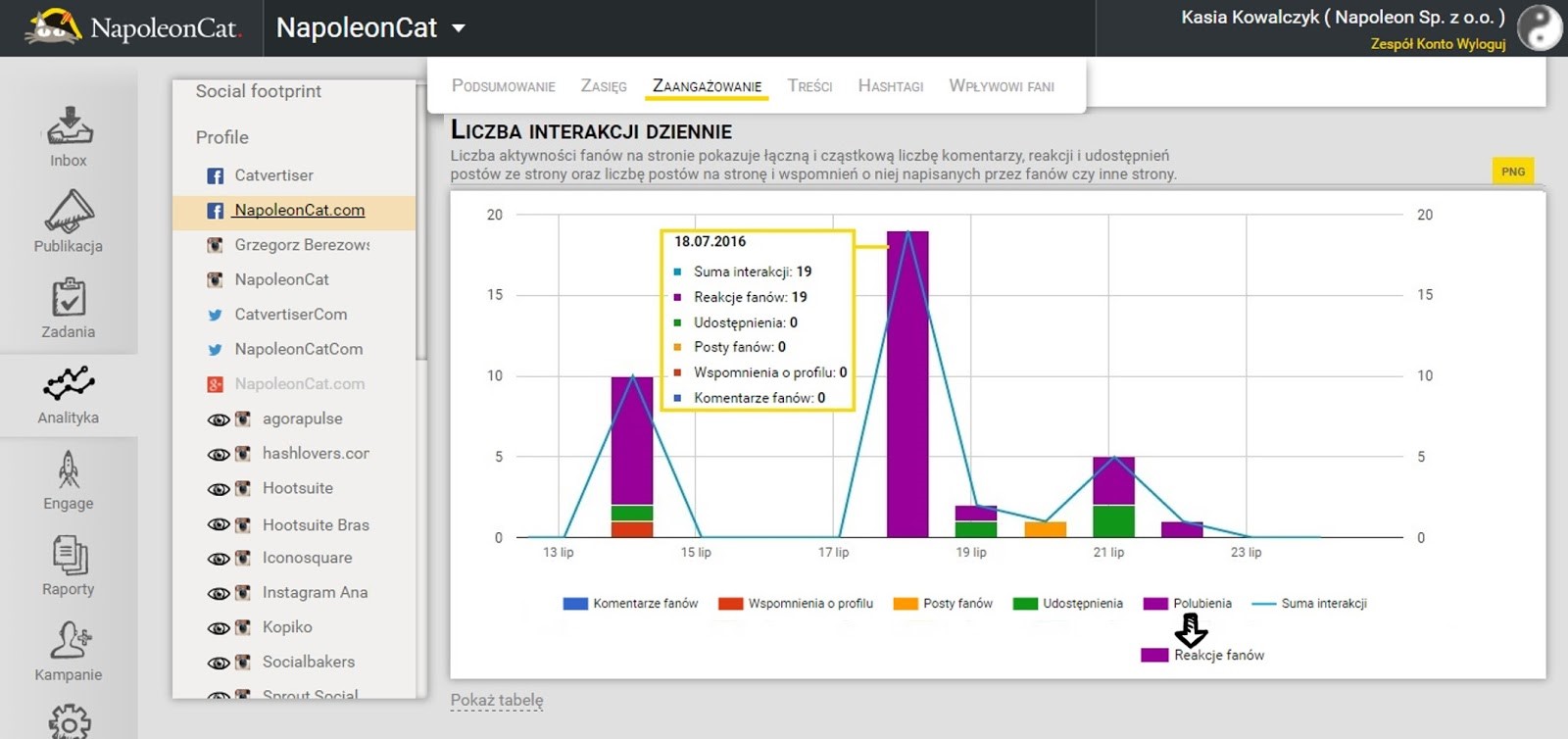Switch to the Zasięg tab
The width and height of the screenshot is (1568, 739).
[603, 86]
